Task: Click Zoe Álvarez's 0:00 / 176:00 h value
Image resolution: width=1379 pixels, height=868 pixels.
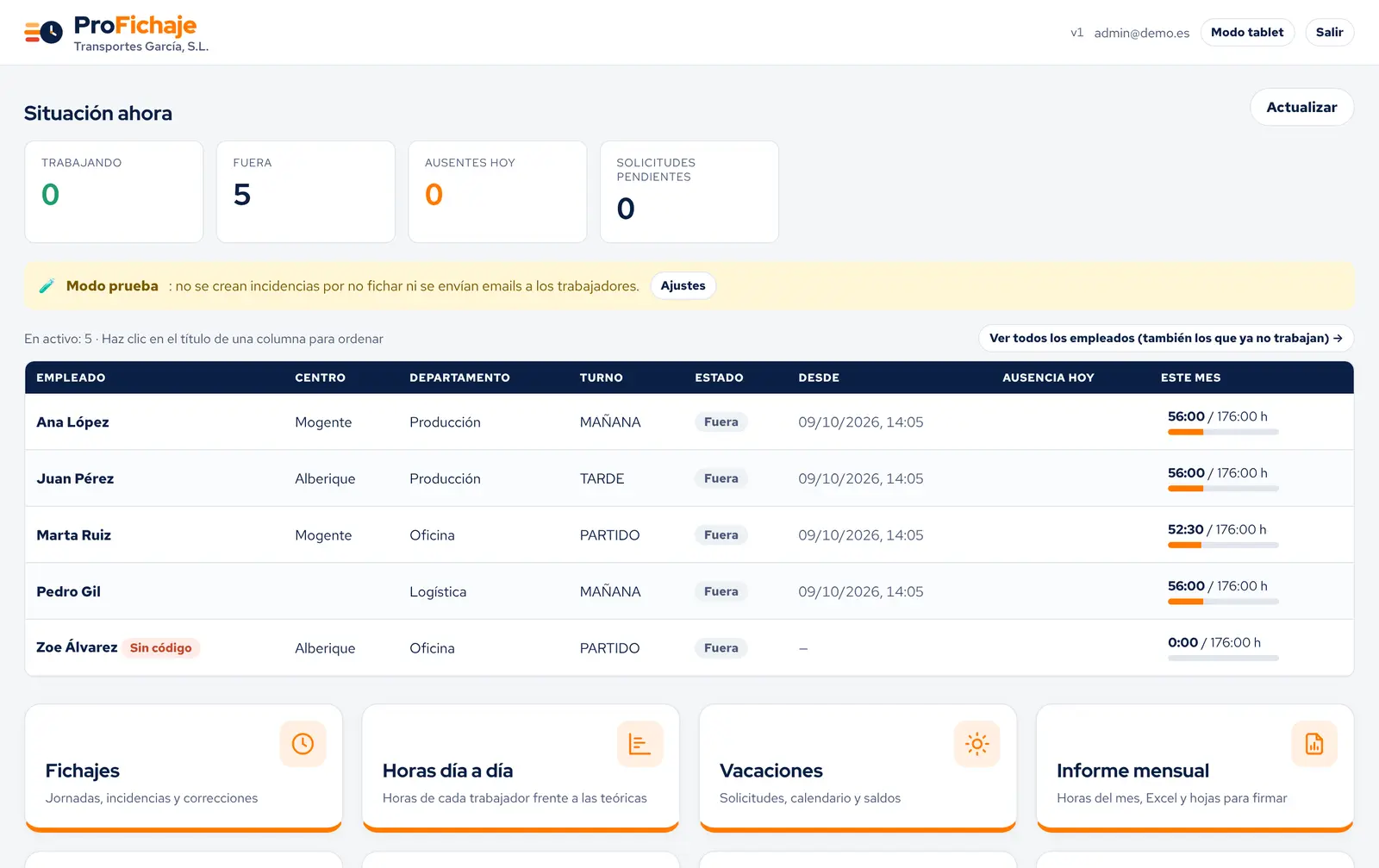Action: click(1214, 643)
